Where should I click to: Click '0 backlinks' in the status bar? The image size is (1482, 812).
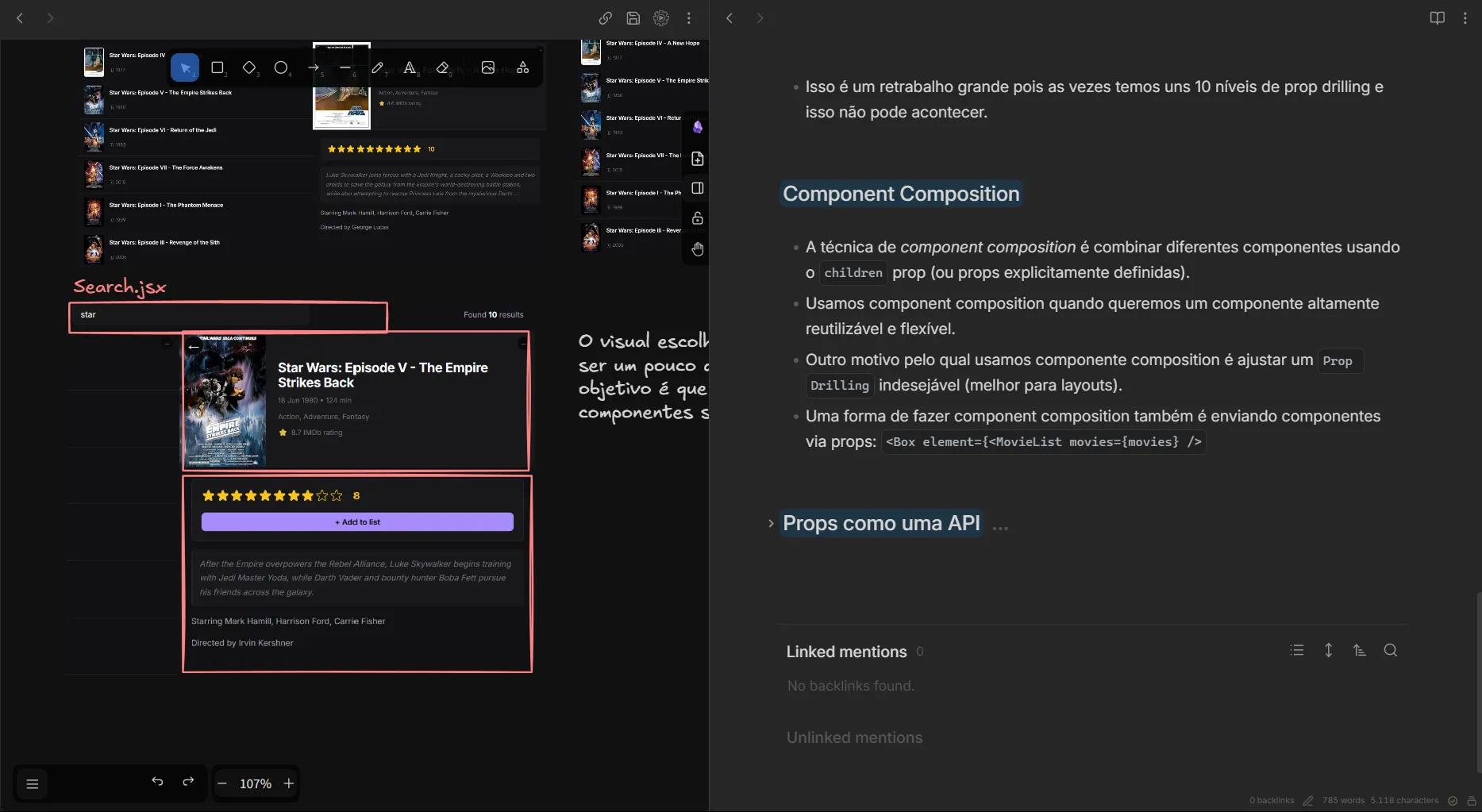pos(1272,801)
